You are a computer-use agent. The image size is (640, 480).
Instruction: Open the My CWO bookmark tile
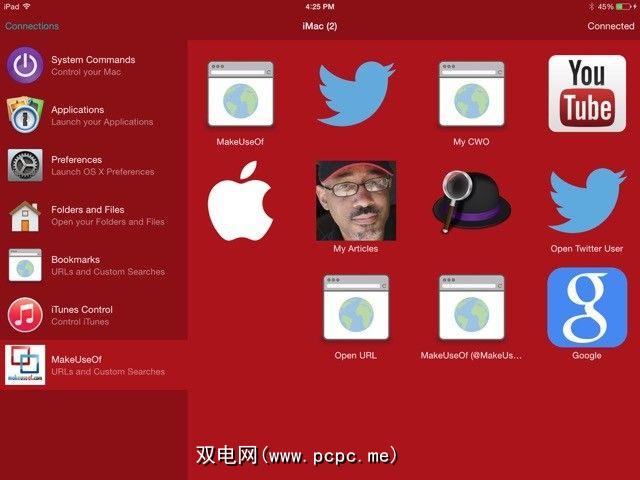pyautogui.click(x=471, y=94)
